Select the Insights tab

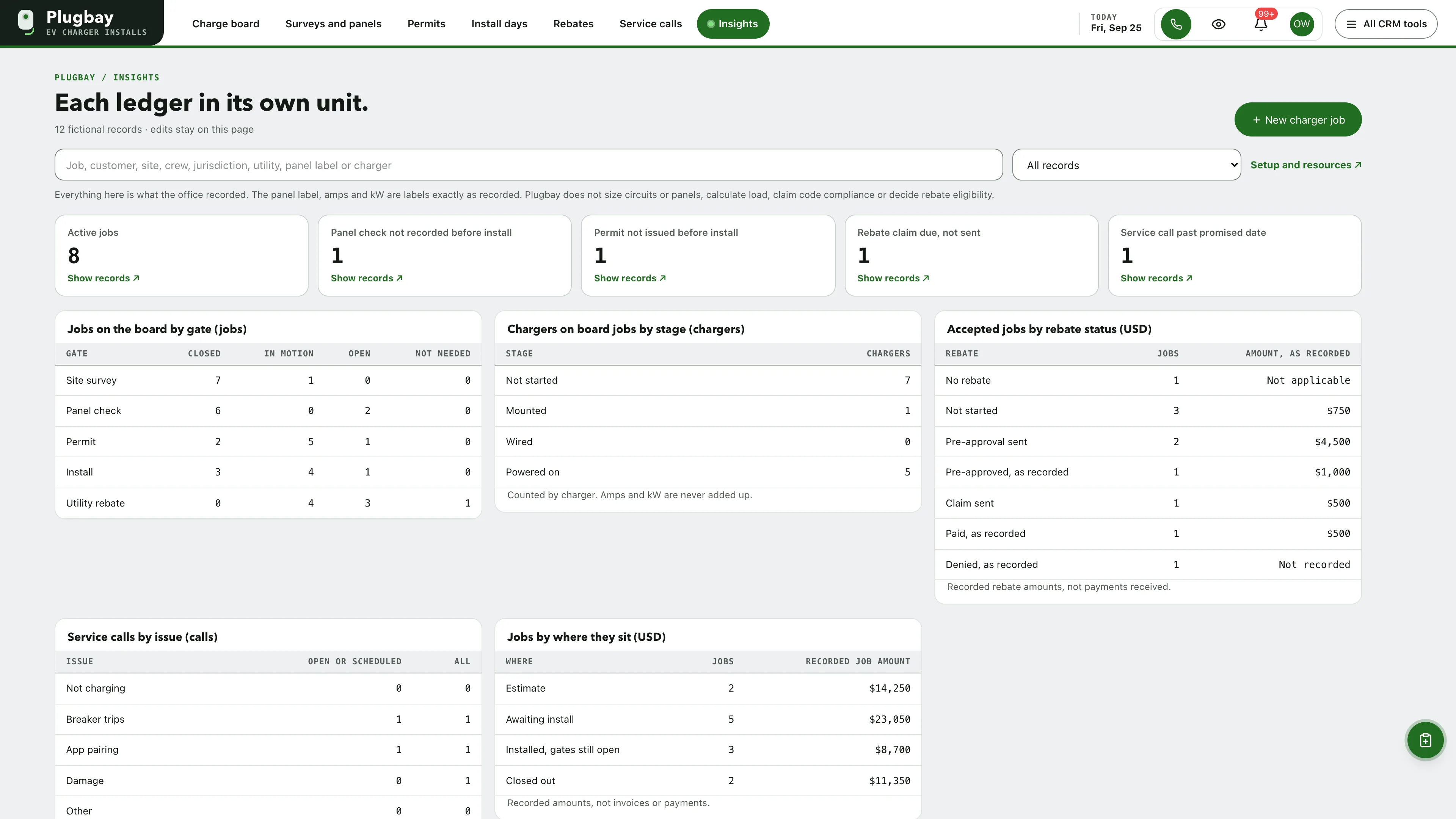coord(733,24)
